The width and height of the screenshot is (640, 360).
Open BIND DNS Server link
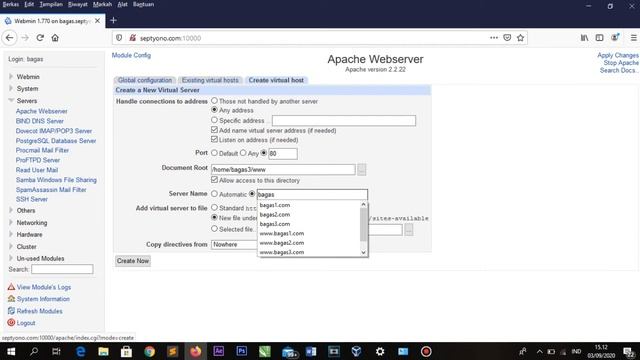(x=40, y=121)
